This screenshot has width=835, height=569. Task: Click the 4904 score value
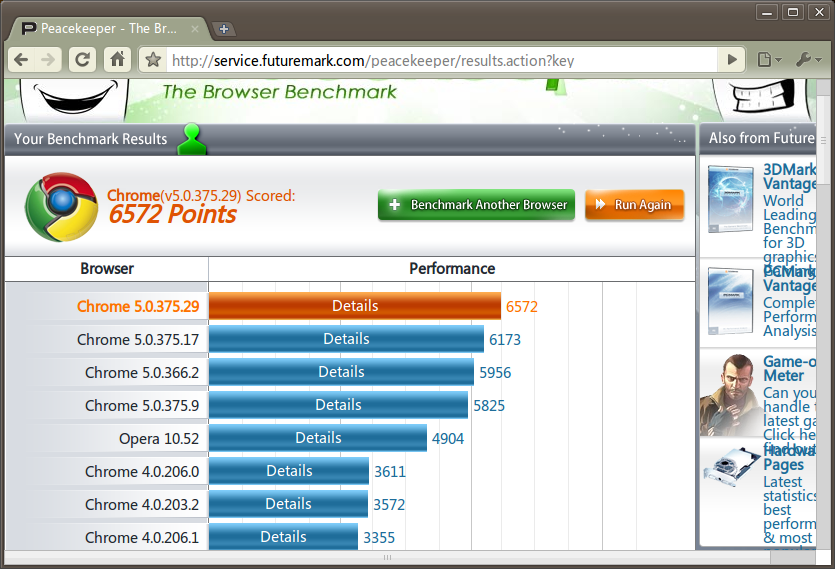point(448,439)
